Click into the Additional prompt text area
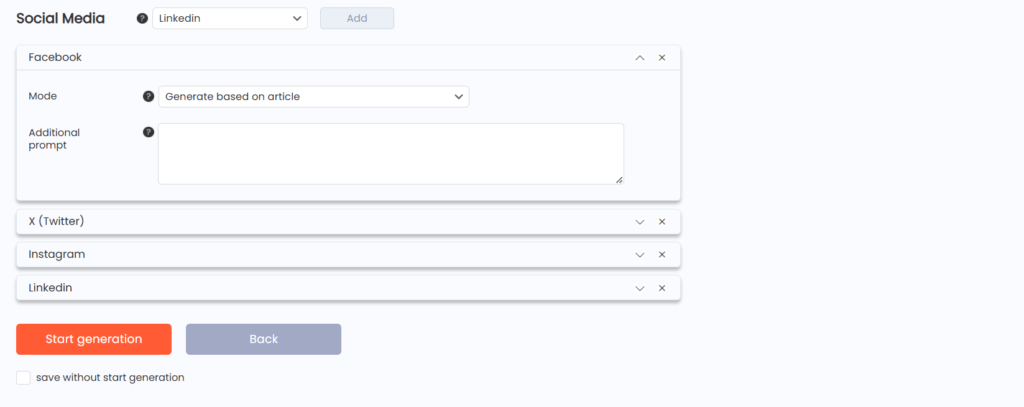Viewport: 1024px width, 407px height. coord(391,154)
